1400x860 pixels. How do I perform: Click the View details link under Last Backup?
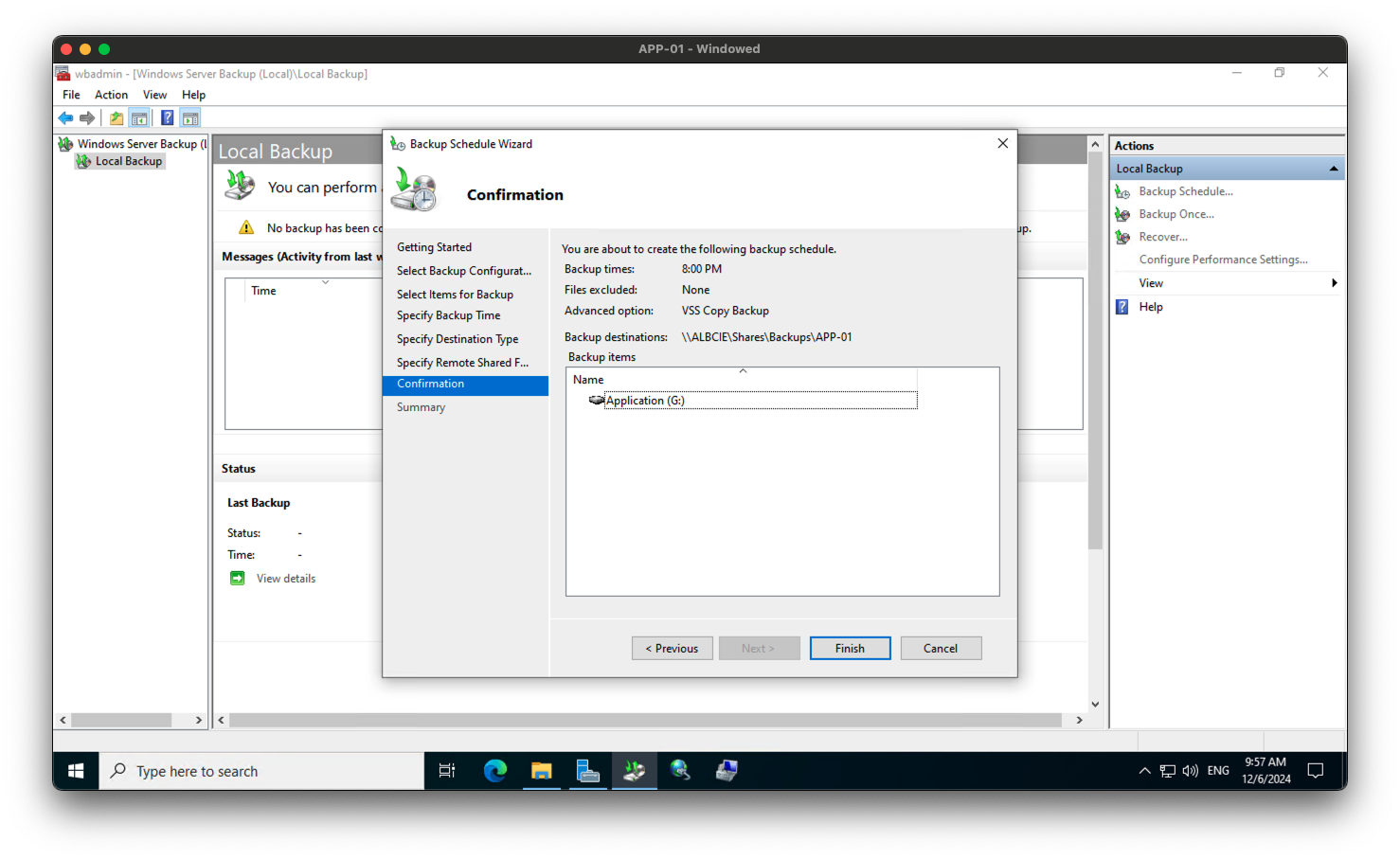[x=284, y=578]
